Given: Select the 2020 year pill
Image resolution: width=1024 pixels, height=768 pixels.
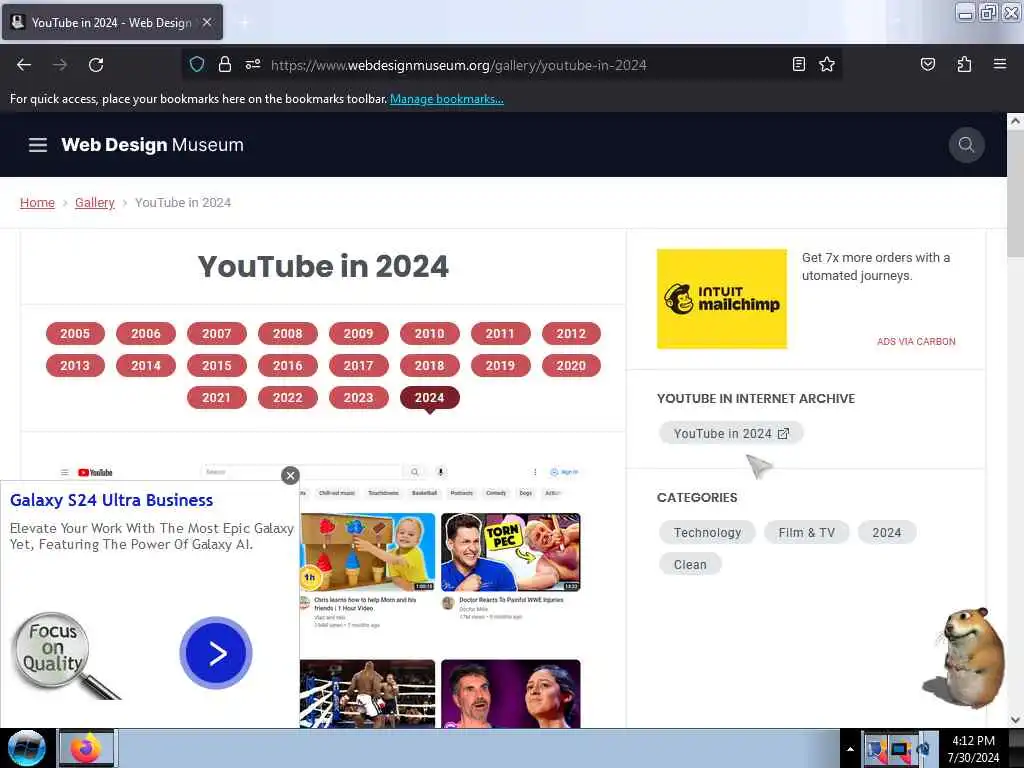Looking at the screenshot, I should pos(571,366).
